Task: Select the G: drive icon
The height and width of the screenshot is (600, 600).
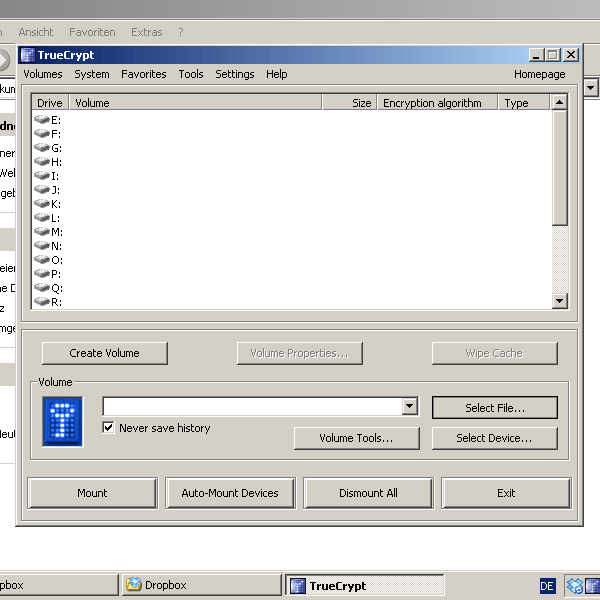Action: (x=42, y=148)
